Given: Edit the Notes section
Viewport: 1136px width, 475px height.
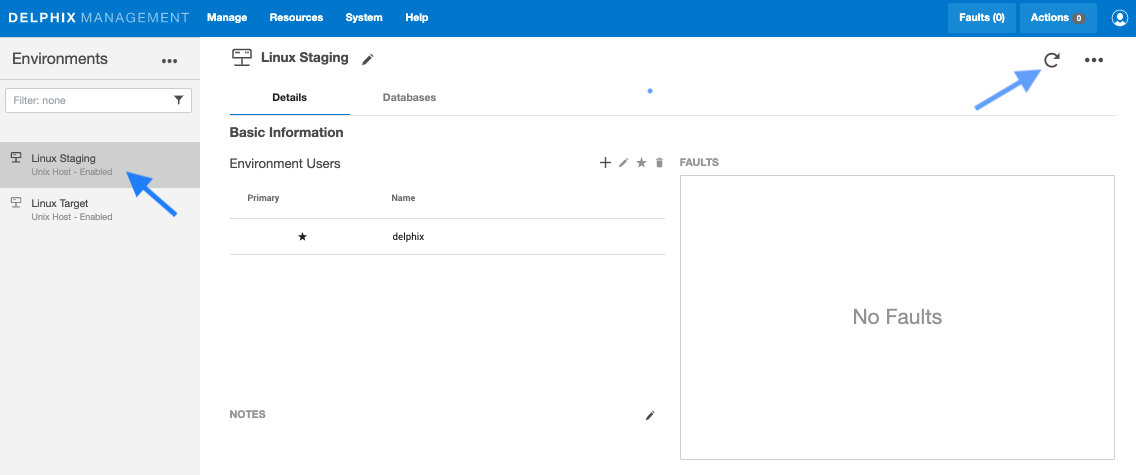Looking at the screenshot, I should 650,415.
